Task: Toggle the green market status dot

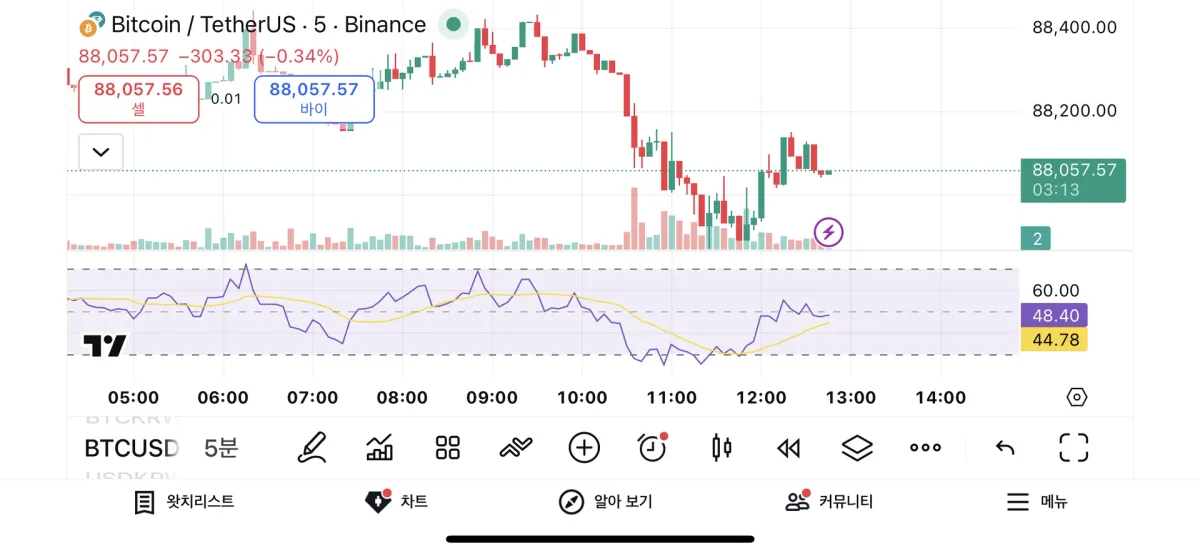Action: pos(453,24)
